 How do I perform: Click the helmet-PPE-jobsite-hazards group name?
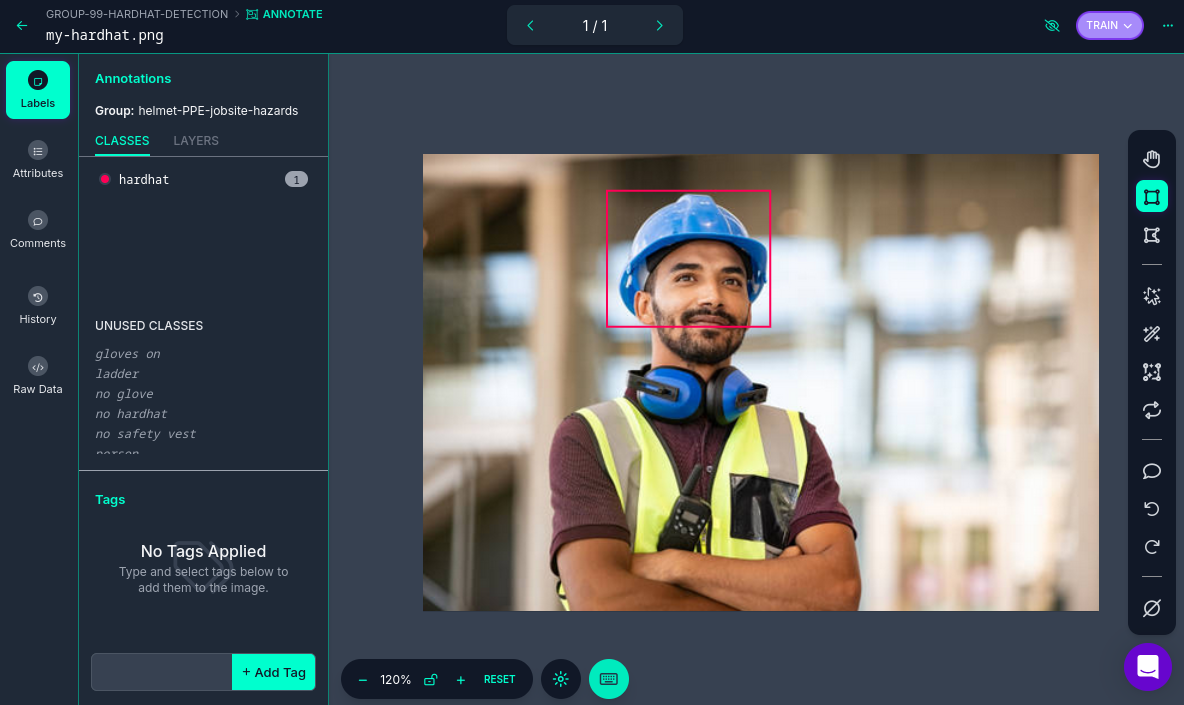click(218, 110)
